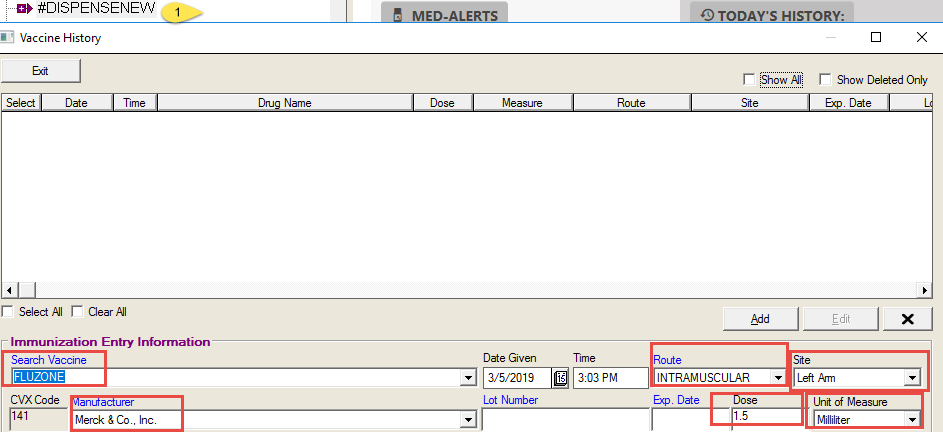Click the pill bottle icon in Med-Alerts

pyautogui.click(x=398, y=16)
